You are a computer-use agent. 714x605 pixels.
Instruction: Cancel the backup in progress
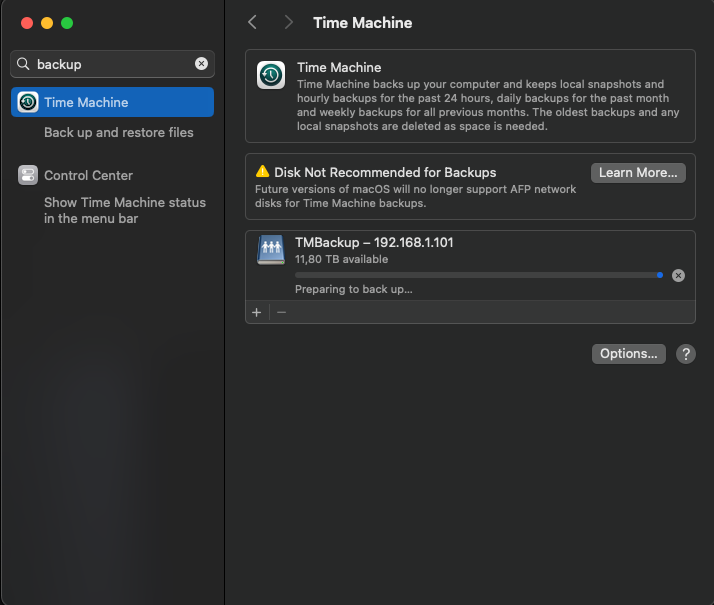point(678,275)
